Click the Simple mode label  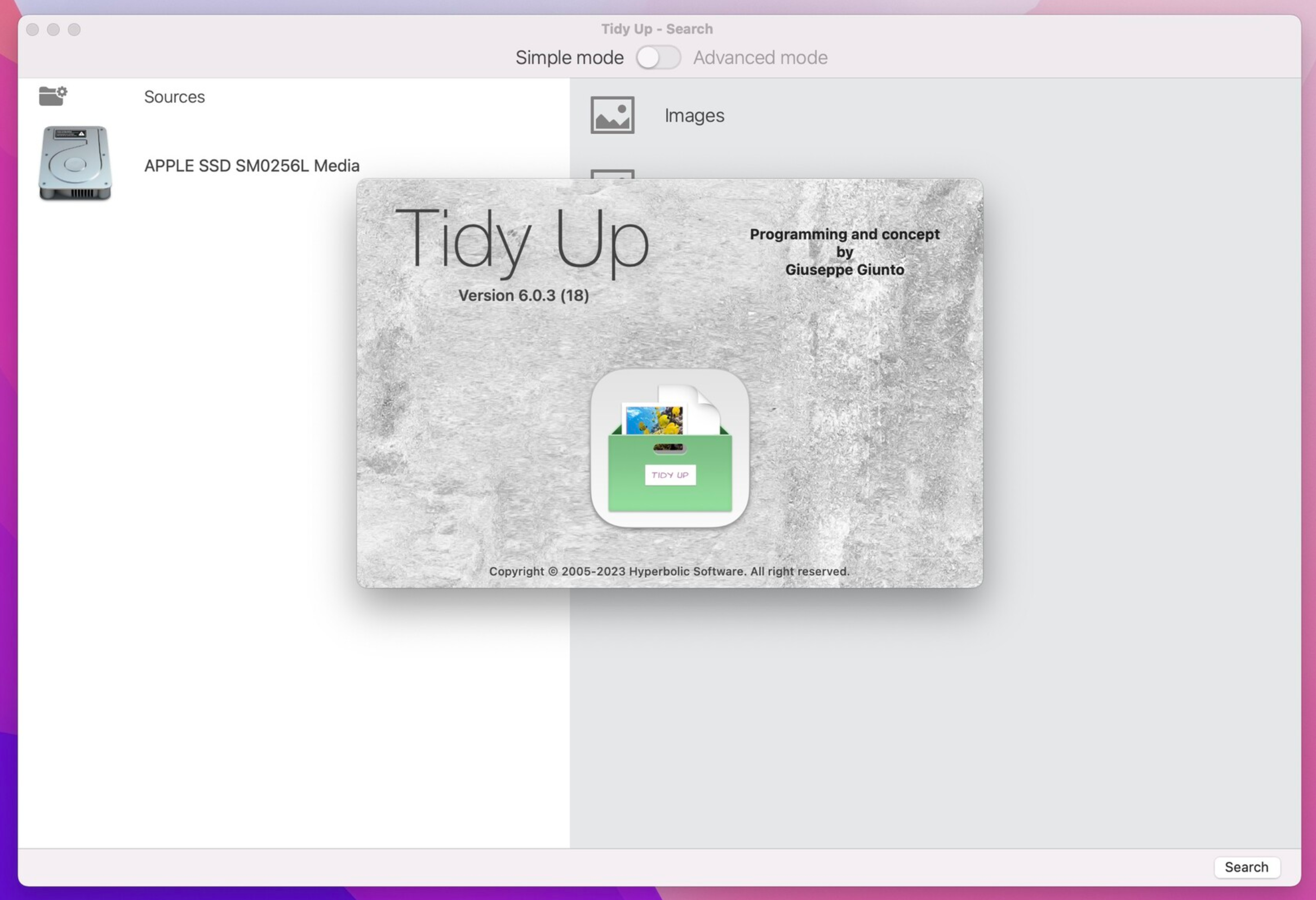570,58
